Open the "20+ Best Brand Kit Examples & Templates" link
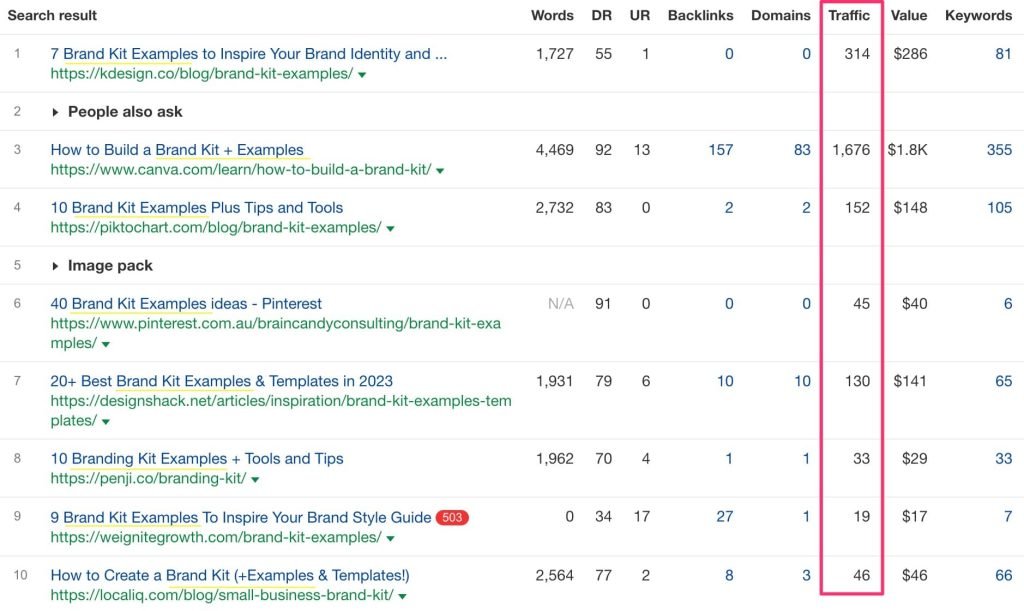Viewport: 1024px width, 611px height. point(222,381)
